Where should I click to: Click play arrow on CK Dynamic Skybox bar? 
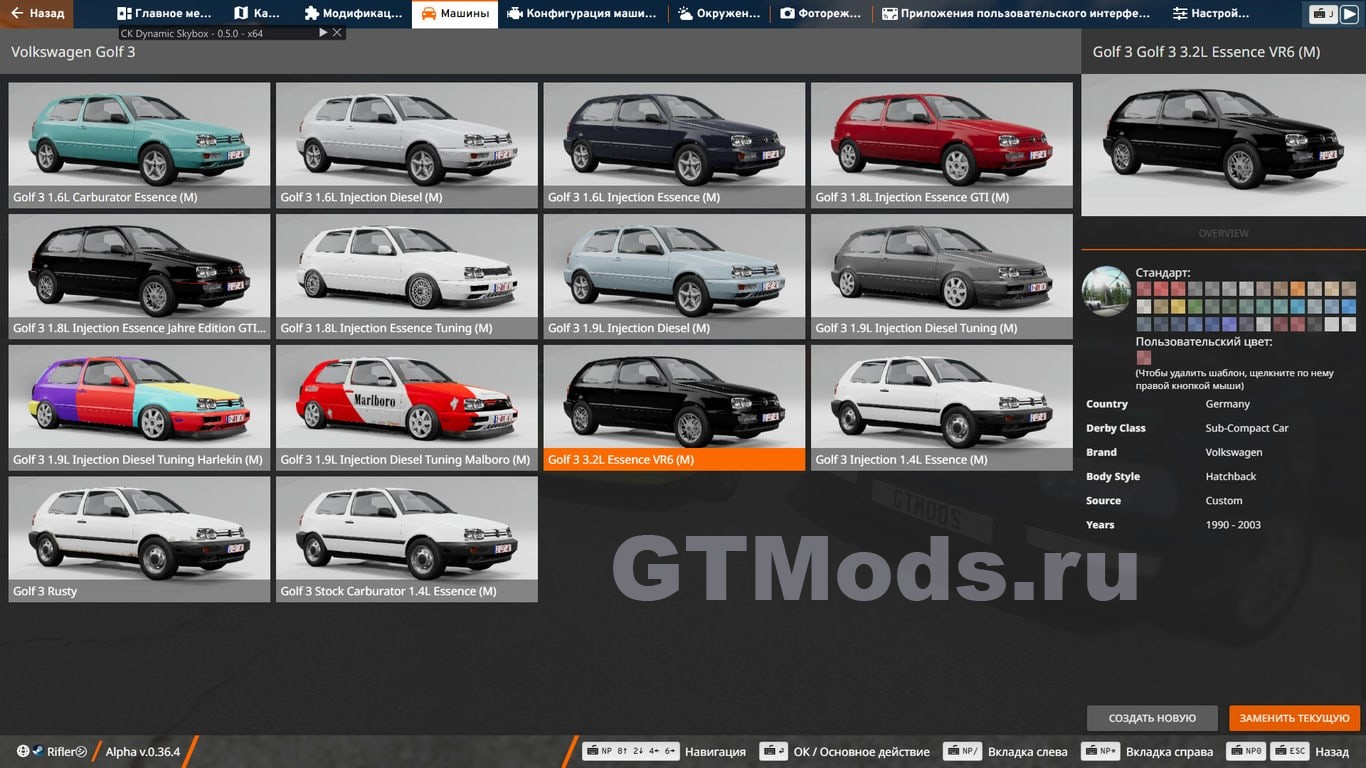(323, 33)
